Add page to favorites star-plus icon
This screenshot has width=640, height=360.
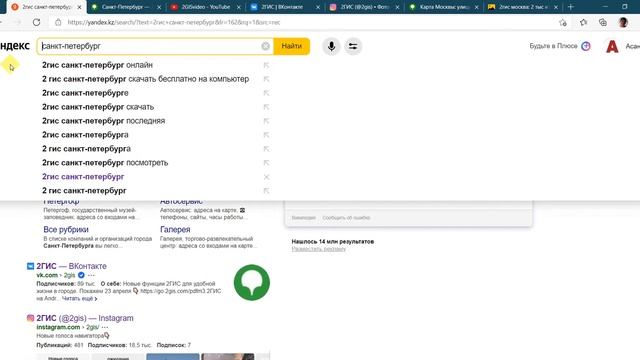coord(563,22)
